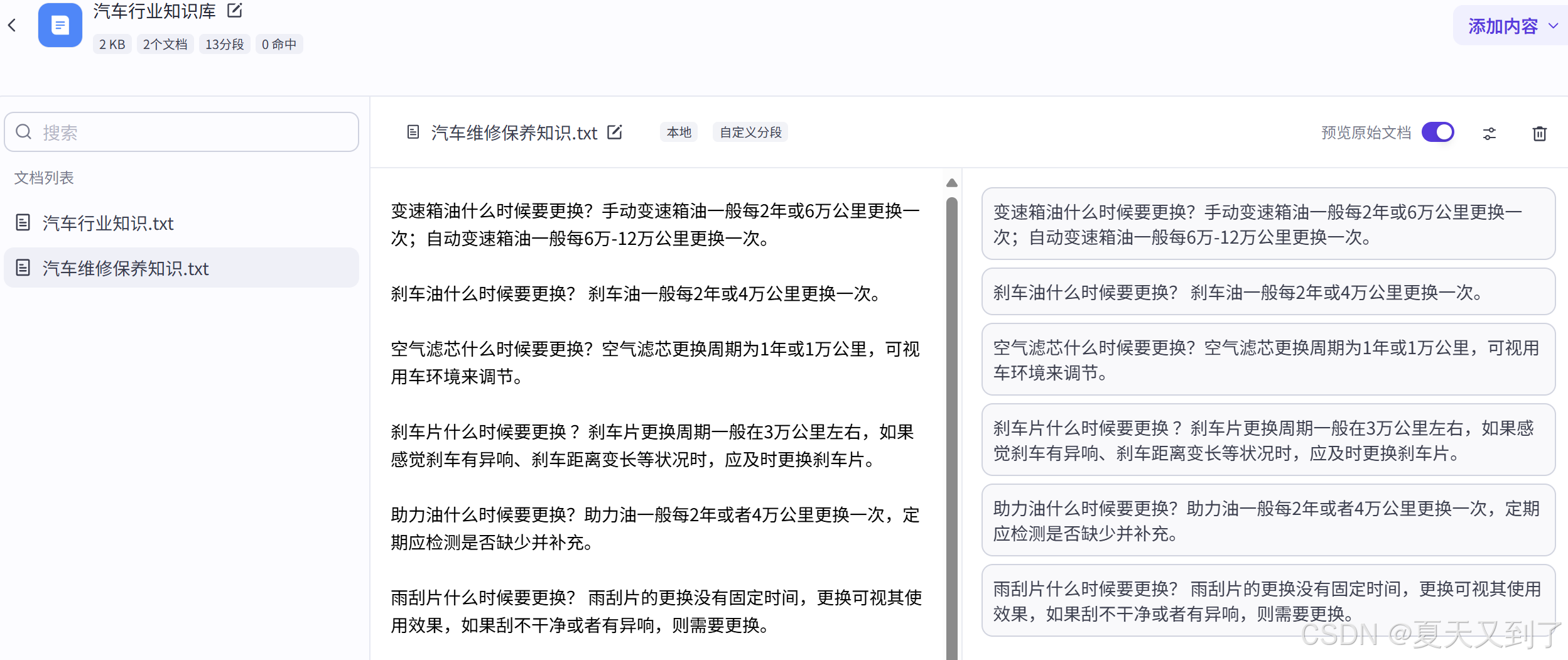
Task: Click the original document preview scrollbar thumb
Action: pos(952,428)
